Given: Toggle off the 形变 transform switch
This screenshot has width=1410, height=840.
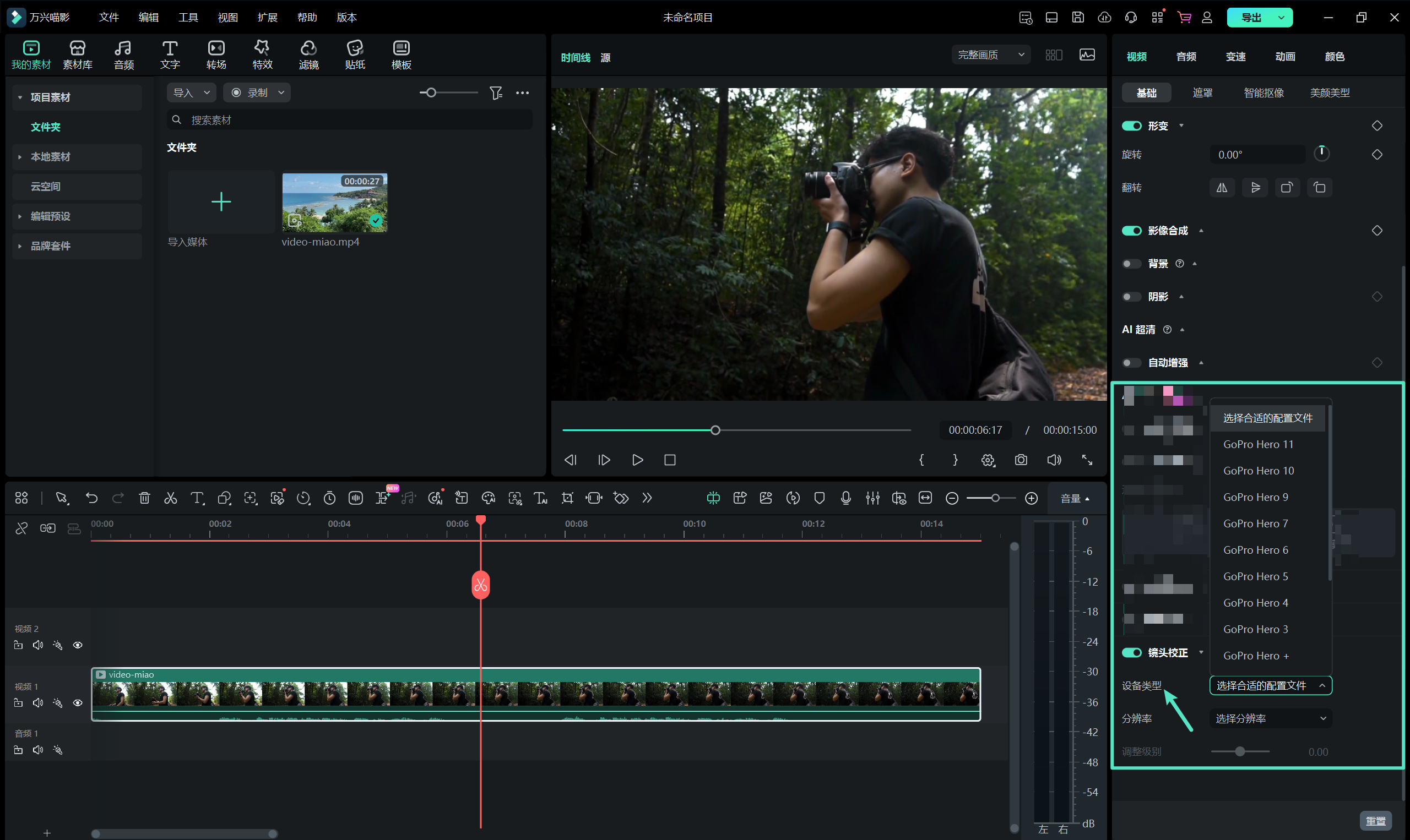Looking at the screenshot, I should [x=1131, y=126].
